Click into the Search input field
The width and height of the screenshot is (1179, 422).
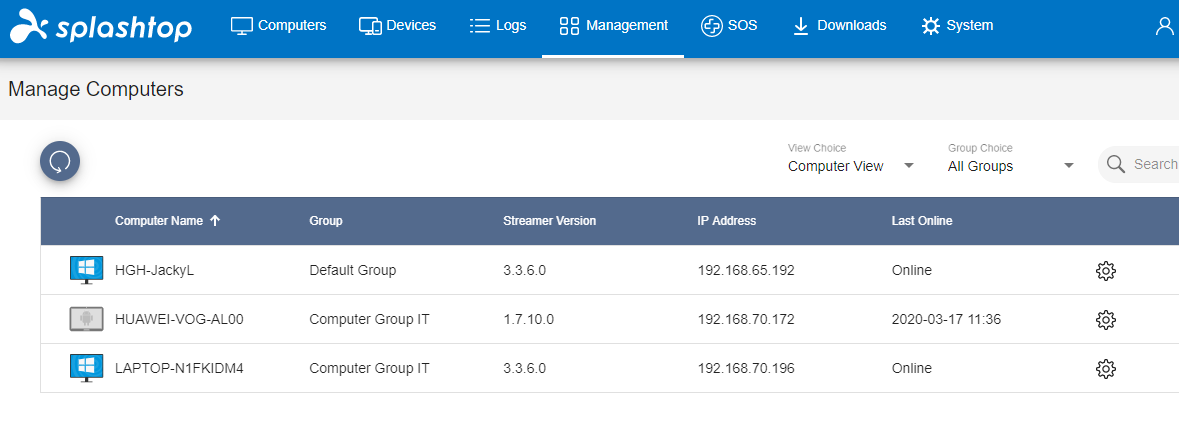(1153, 165)
